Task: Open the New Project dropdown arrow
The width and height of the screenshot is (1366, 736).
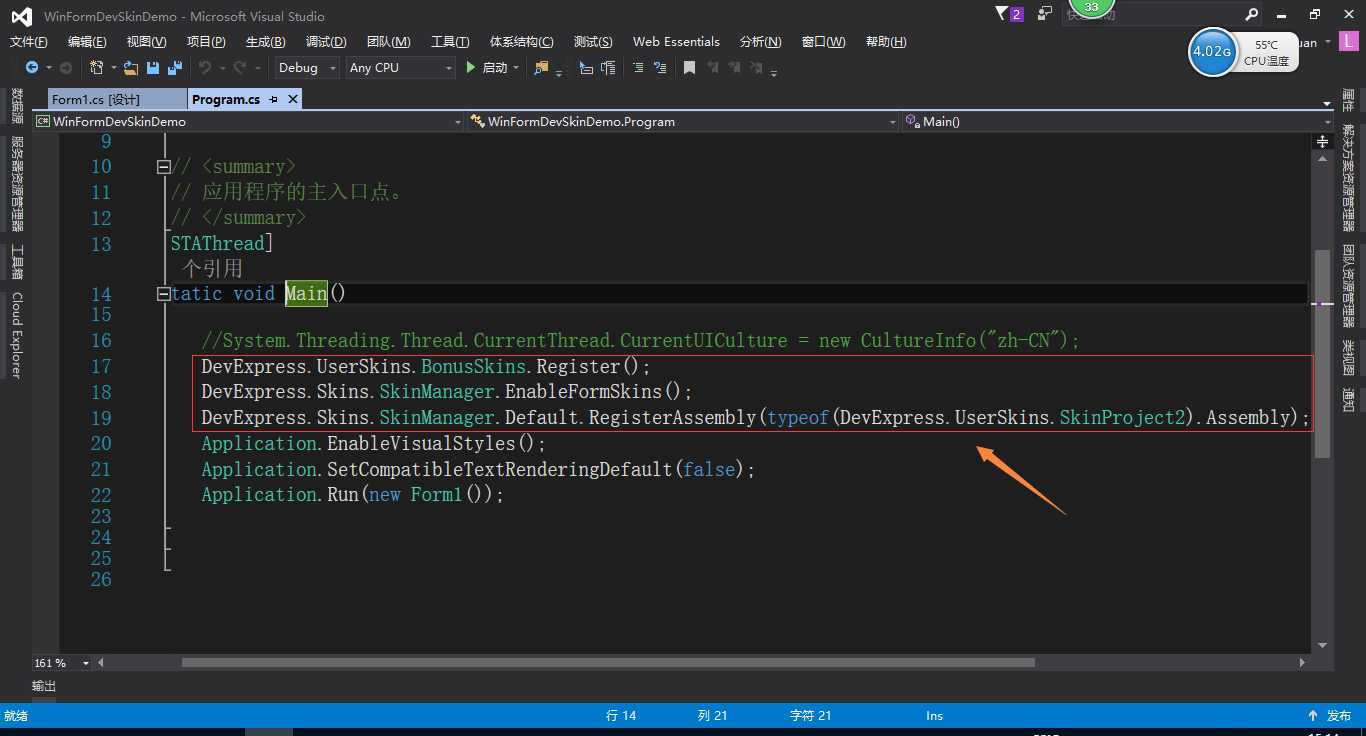Action: tap(113, 67)
